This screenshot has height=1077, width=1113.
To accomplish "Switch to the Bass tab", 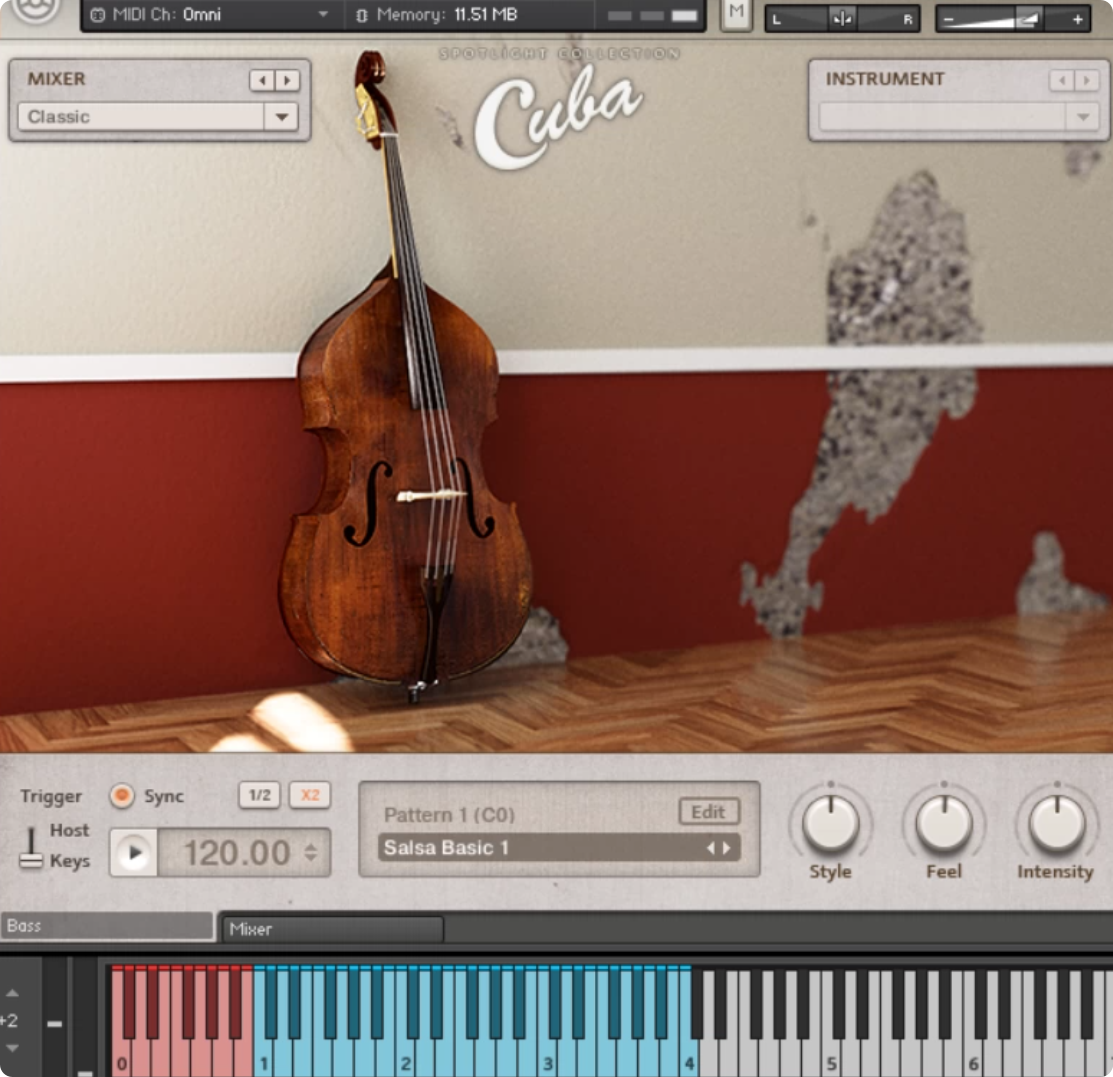I will click(106, 926).
